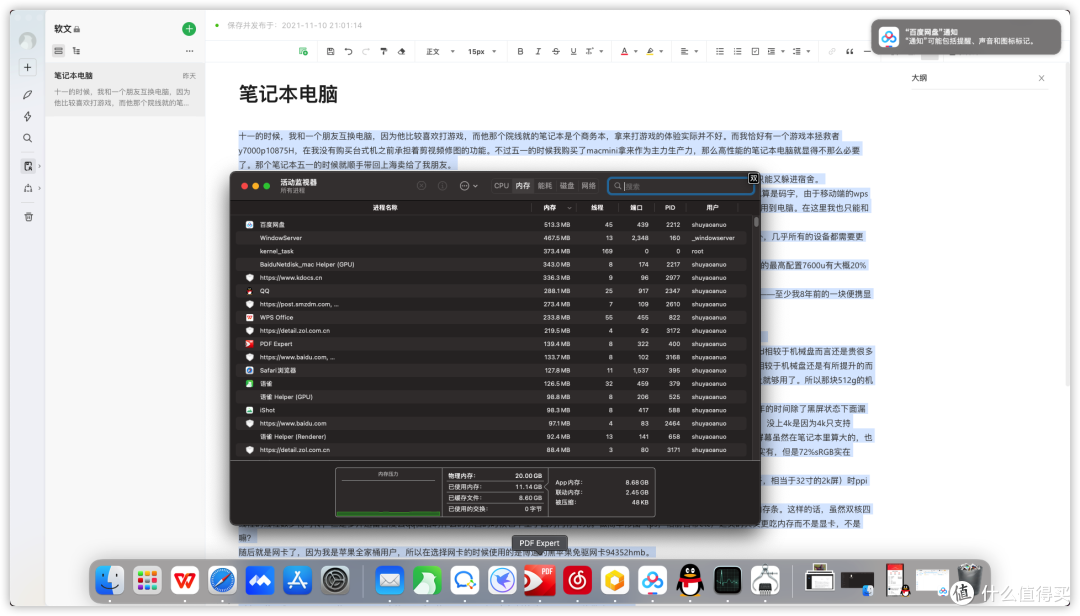
Task: Open the lightning quick-action tool in sidebar
Action: 27,117
